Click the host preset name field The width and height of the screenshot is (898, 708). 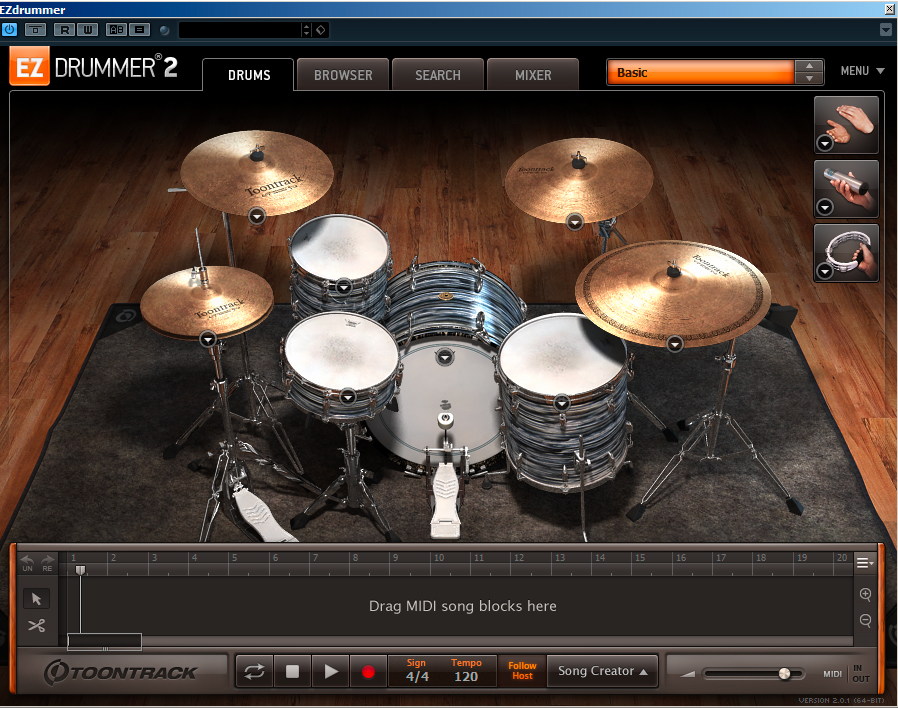tap(240, 30)
